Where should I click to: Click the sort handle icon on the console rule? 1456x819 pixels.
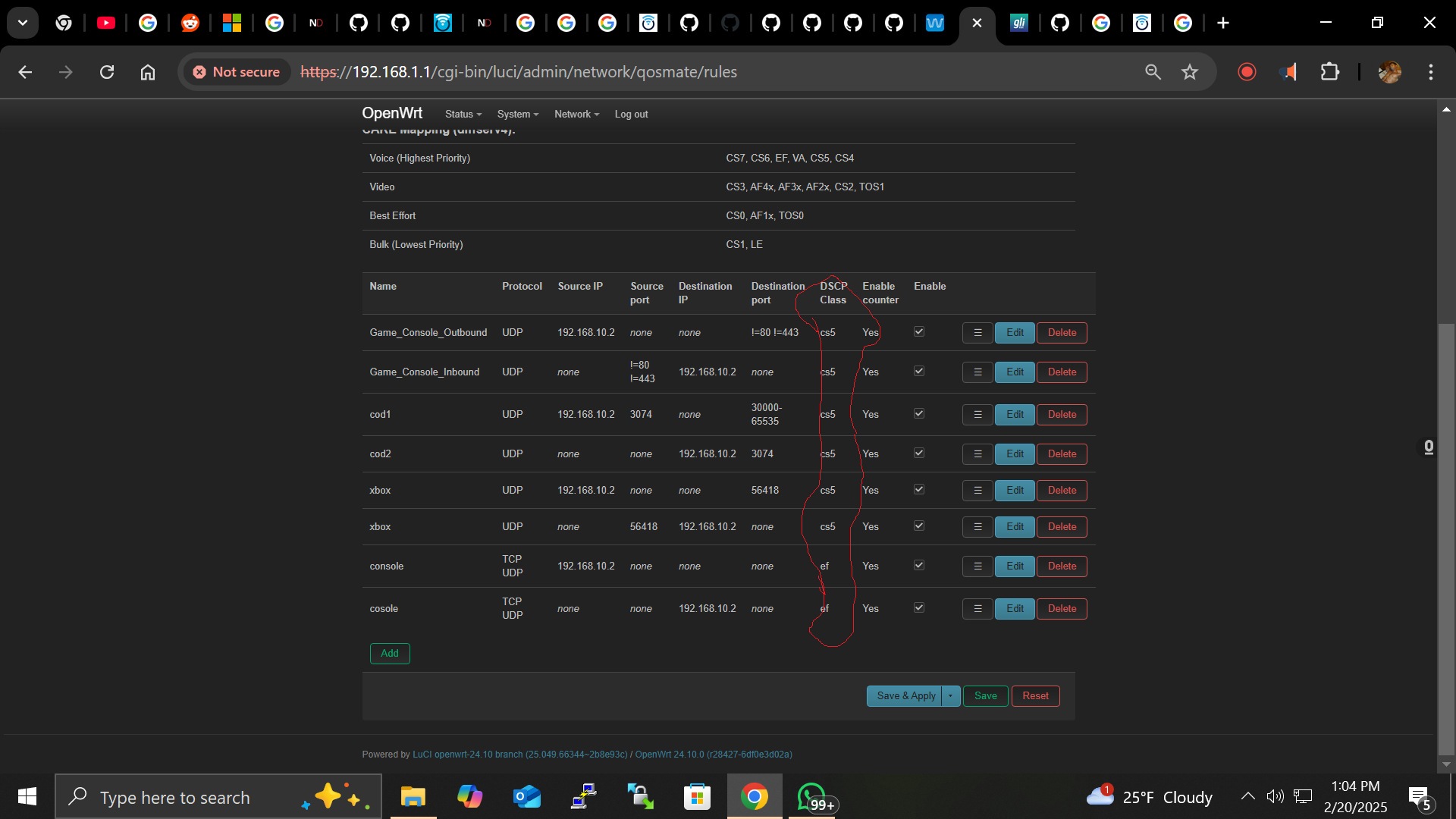[x=977, y=566]
